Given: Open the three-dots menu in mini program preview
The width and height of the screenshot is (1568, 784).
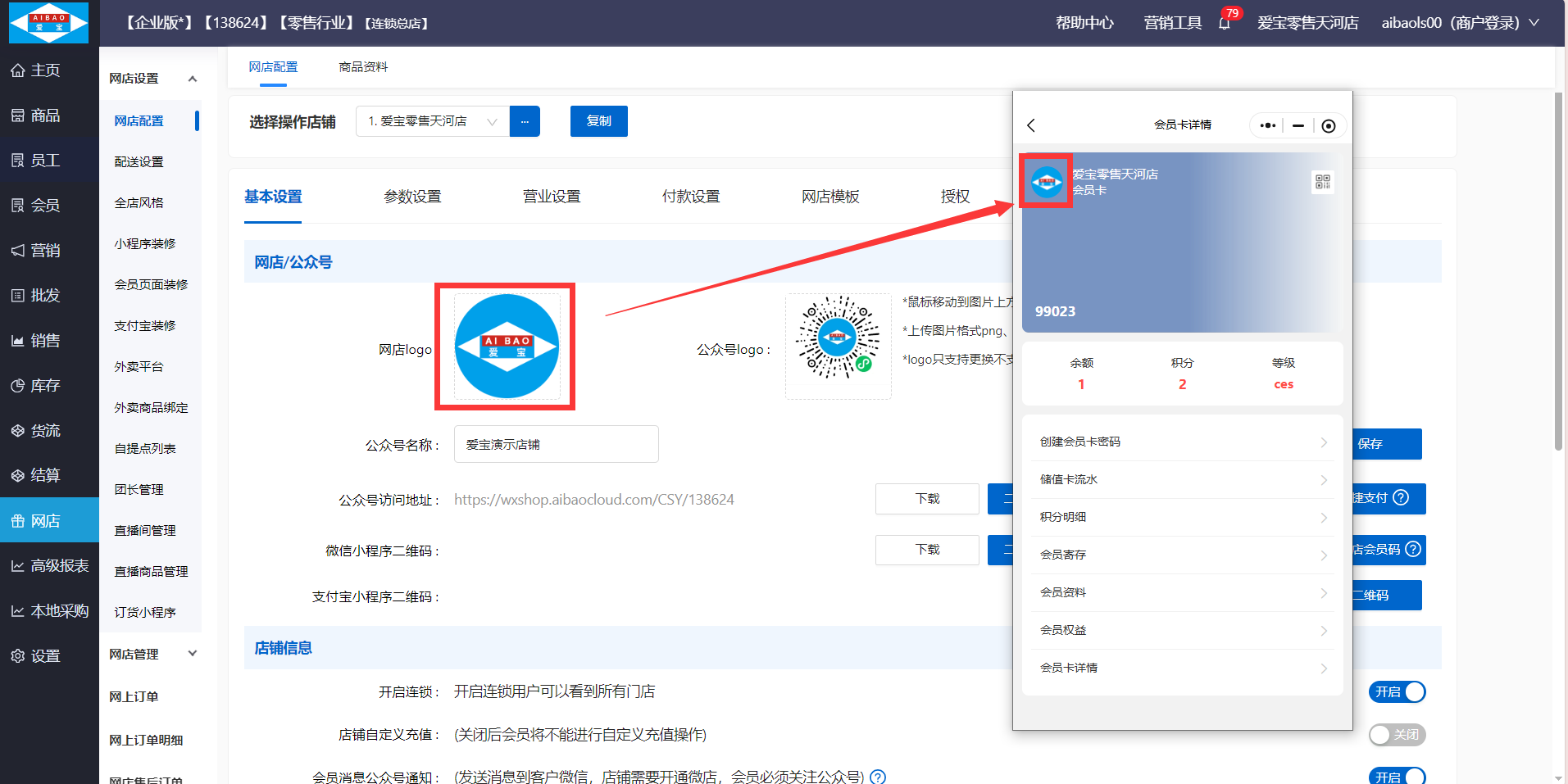Looking at the screenshot, I should pyautogui.click(x=1267, y=125).
